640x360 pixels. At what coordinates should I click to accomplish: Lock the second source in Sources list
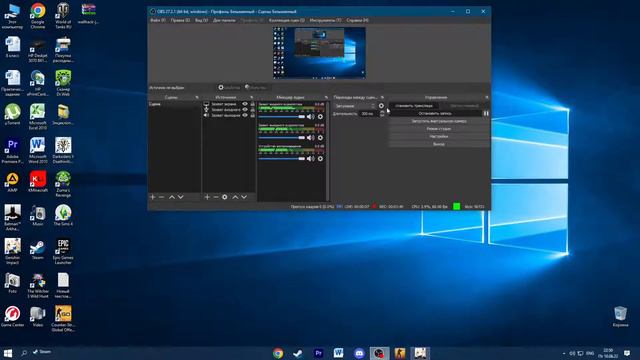coord(252,110)
